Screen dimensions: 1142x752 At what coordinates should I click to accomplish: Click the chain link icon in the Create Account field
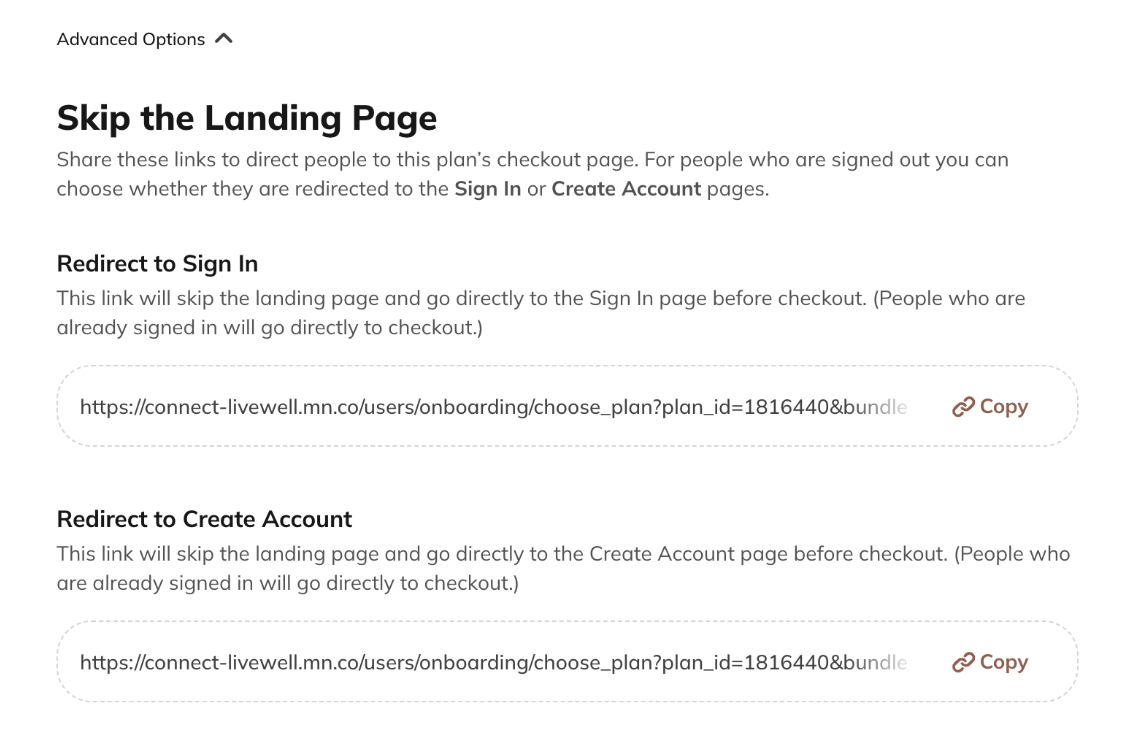click(x=963, y=662)
